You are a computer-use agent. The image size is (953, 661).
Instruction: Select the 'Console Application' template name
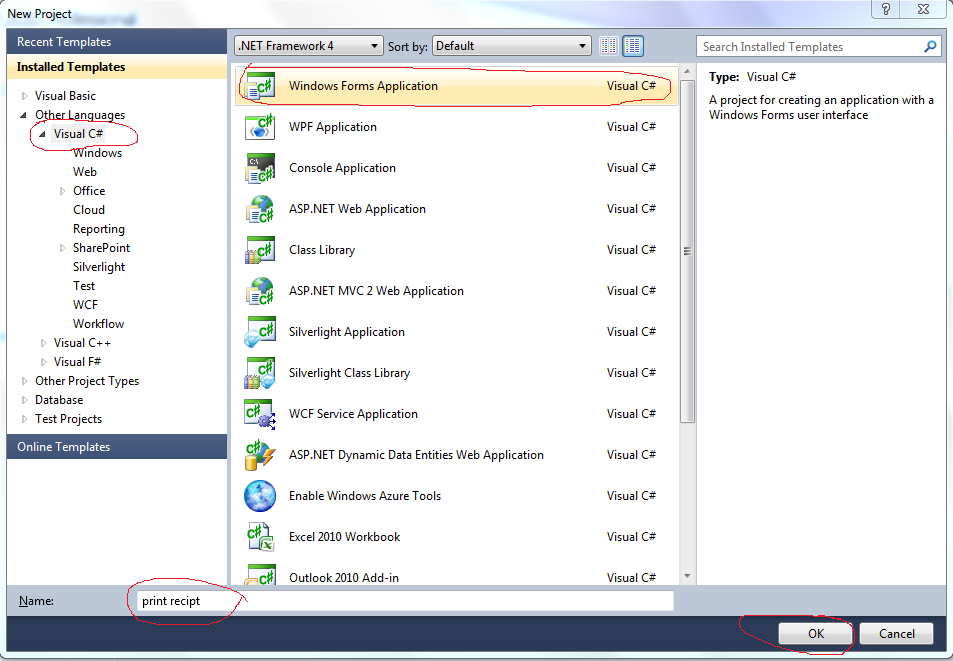pyautogui.click(x=342, y=168)
